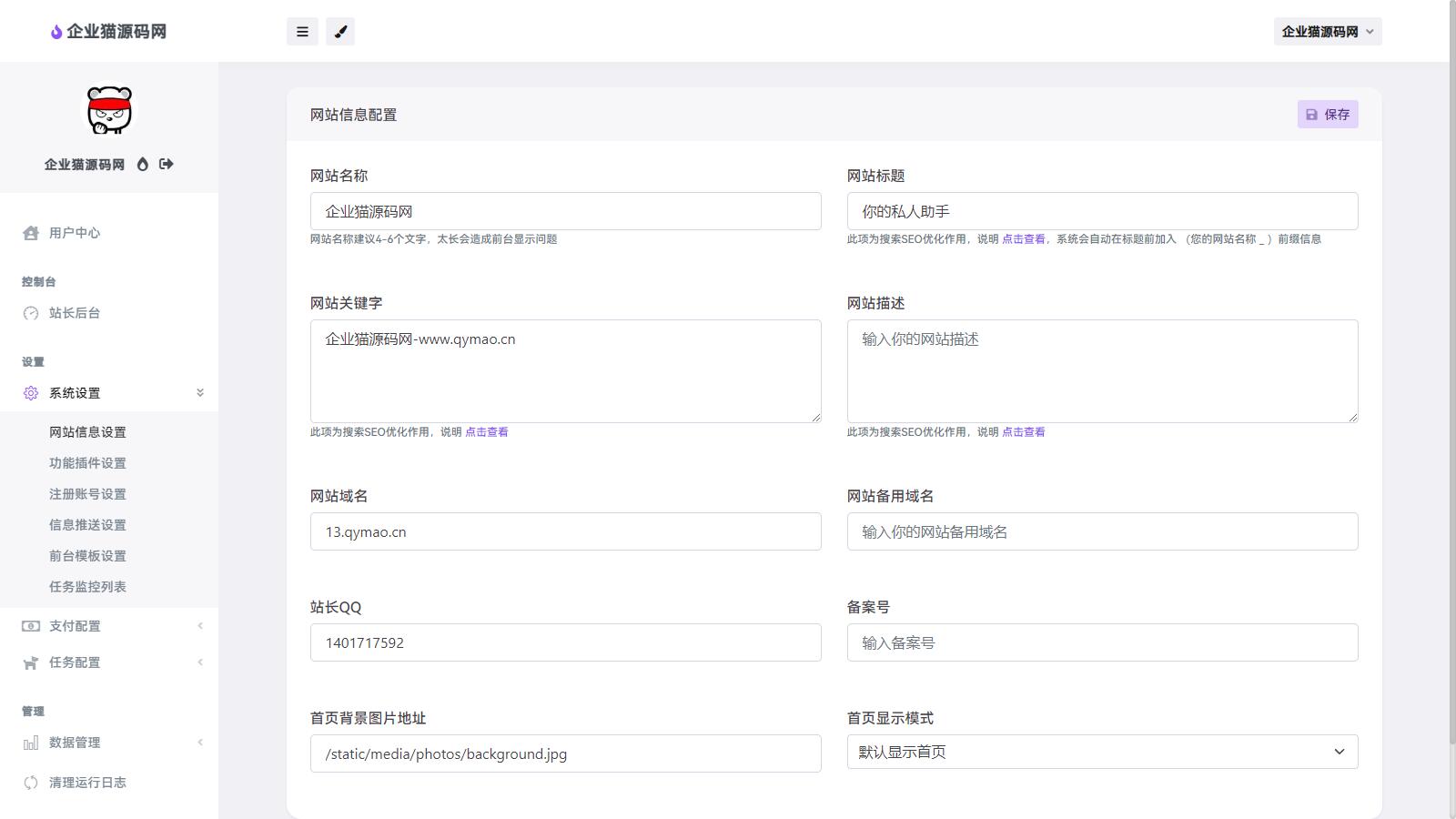Go to 站长后台 dashboard

click(x=75, y=313)
